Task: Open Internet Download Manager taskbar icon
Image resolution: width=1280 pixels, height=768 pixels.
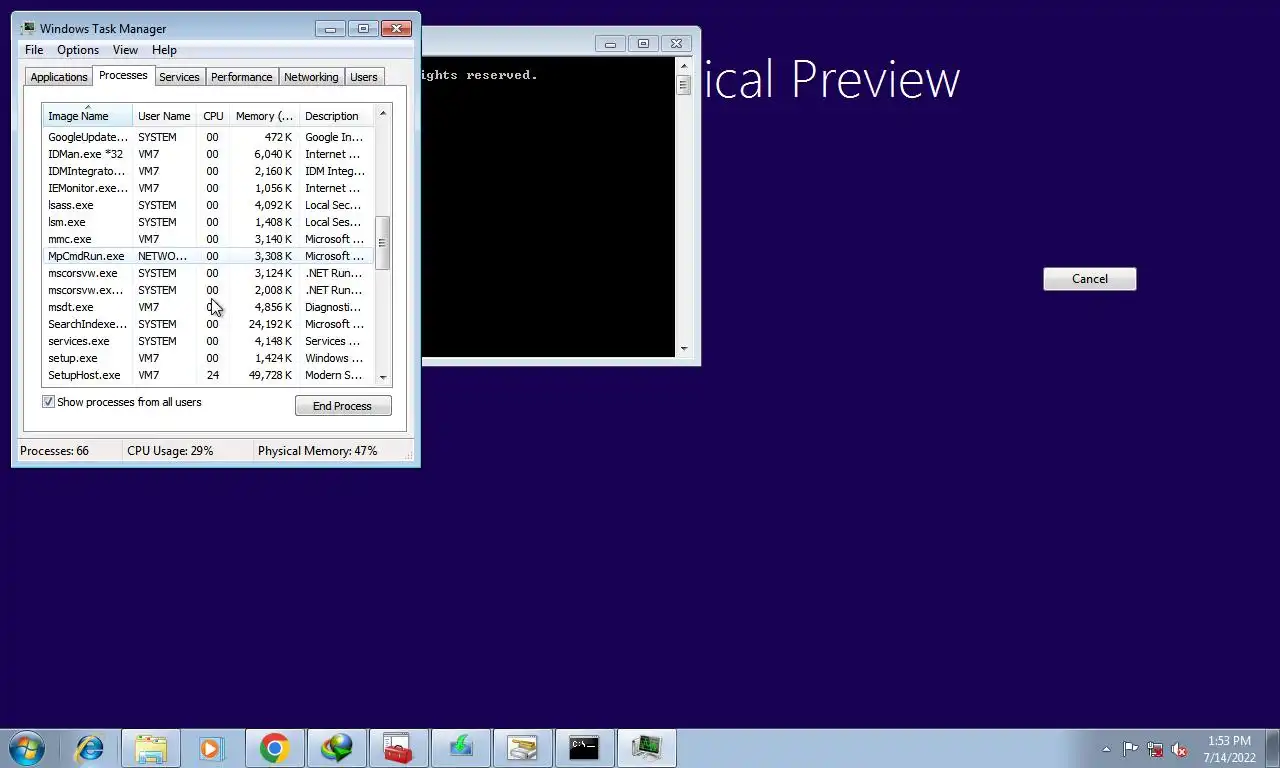Action: (336, 748)
